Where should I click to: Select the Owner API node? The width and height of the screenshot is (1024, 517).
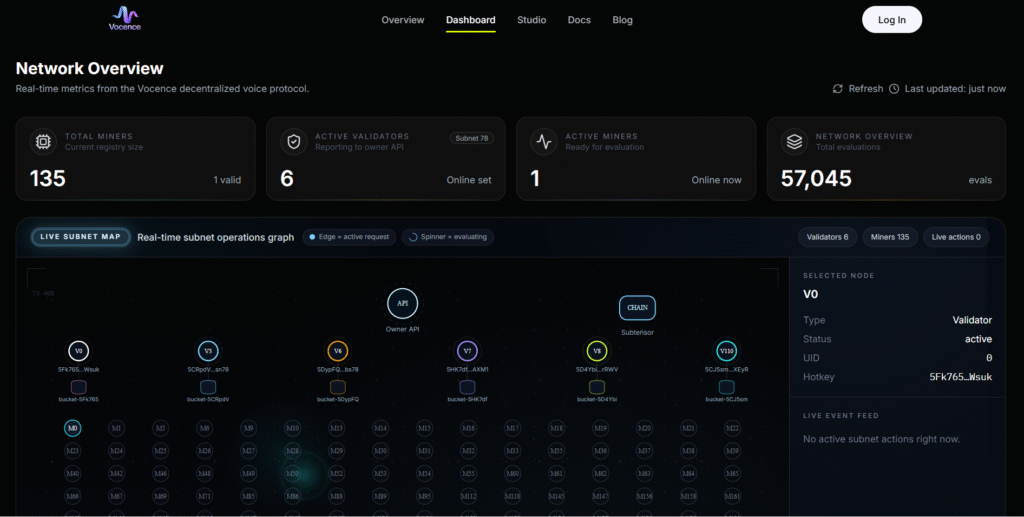point(402,304)
